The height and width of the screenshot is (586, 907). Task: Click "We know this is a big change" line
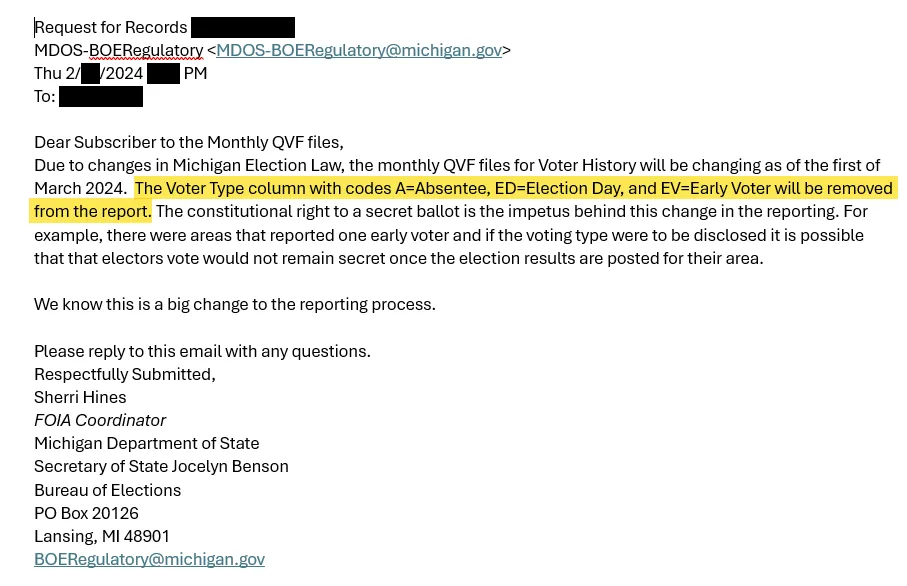click(x=234, y=304)
